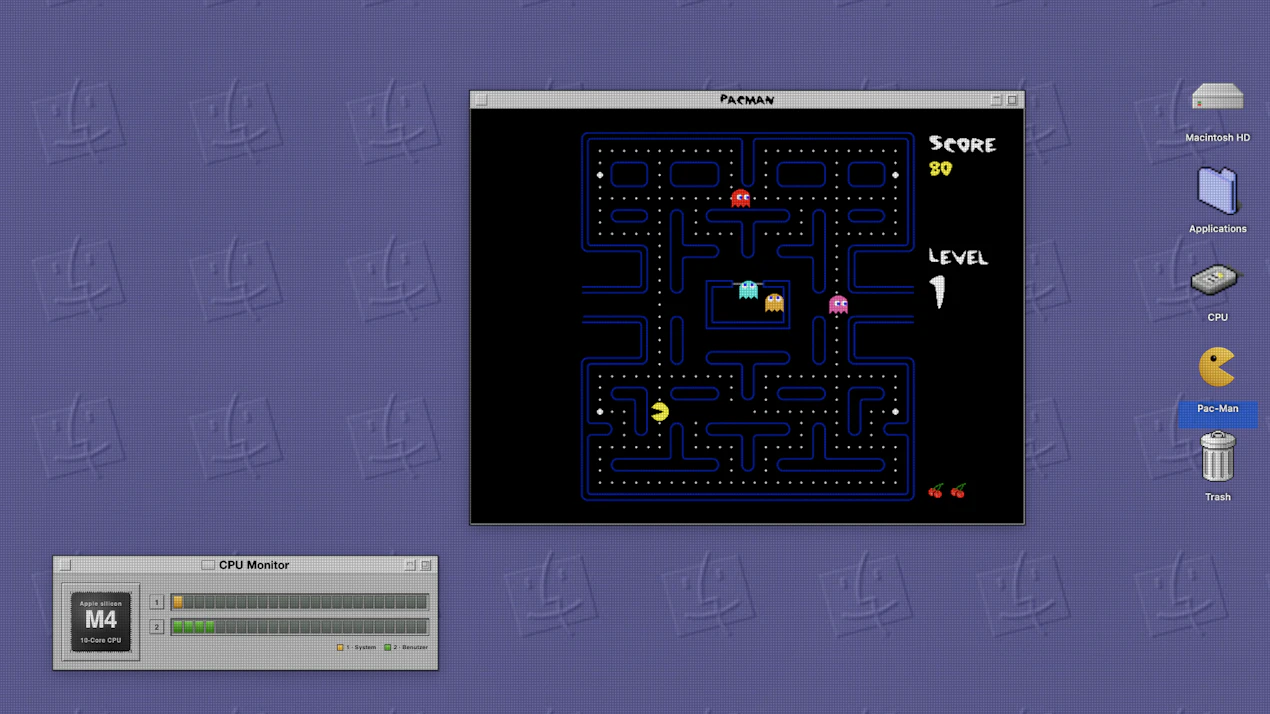Close the CPU Monitor window

[x=65, y=565]
